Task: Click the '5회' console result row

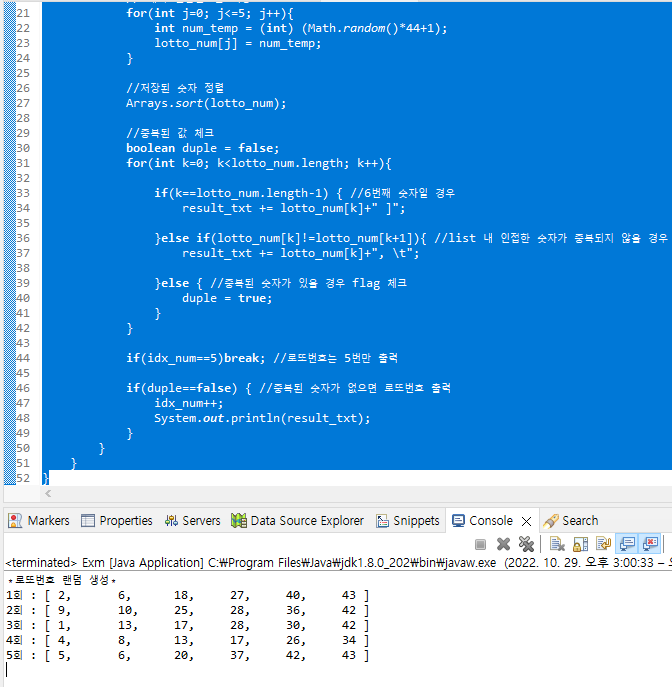Action: [x=187, y=655]
